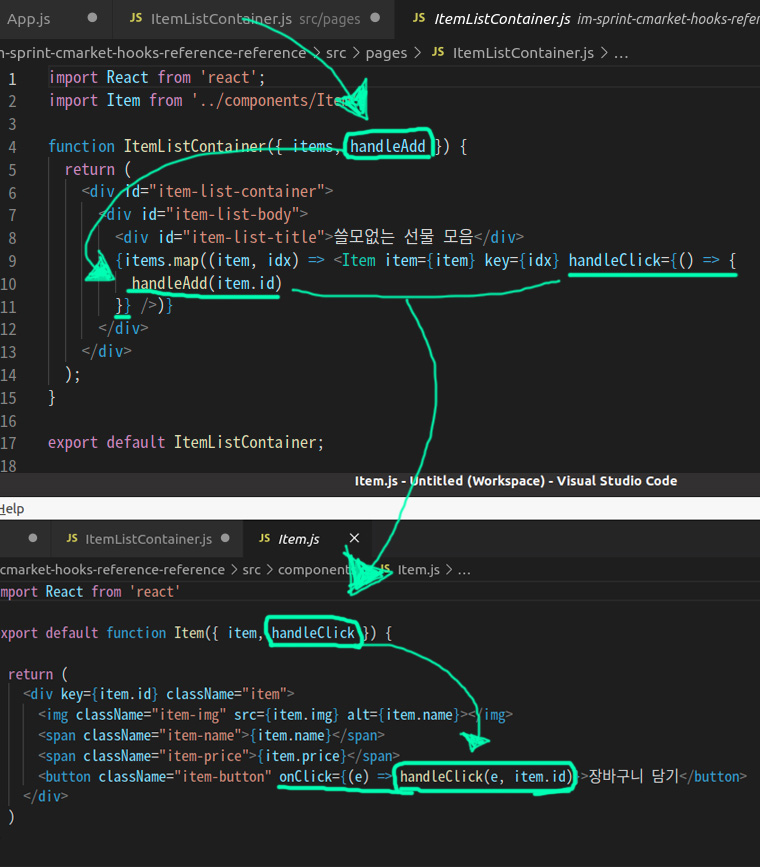Image resolution: width=760 pixels, height=867 pixels.
Task: Click JS icon on reference ItemListContainer.js tab
Action: pos(419,18)
